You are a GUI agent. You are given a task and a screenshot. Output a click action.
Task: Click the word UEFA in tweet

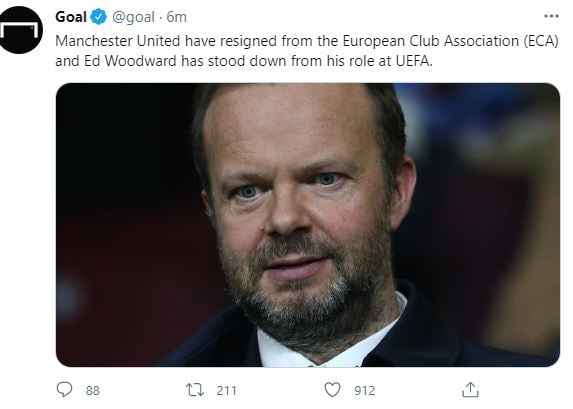click(x=414, y=61)
